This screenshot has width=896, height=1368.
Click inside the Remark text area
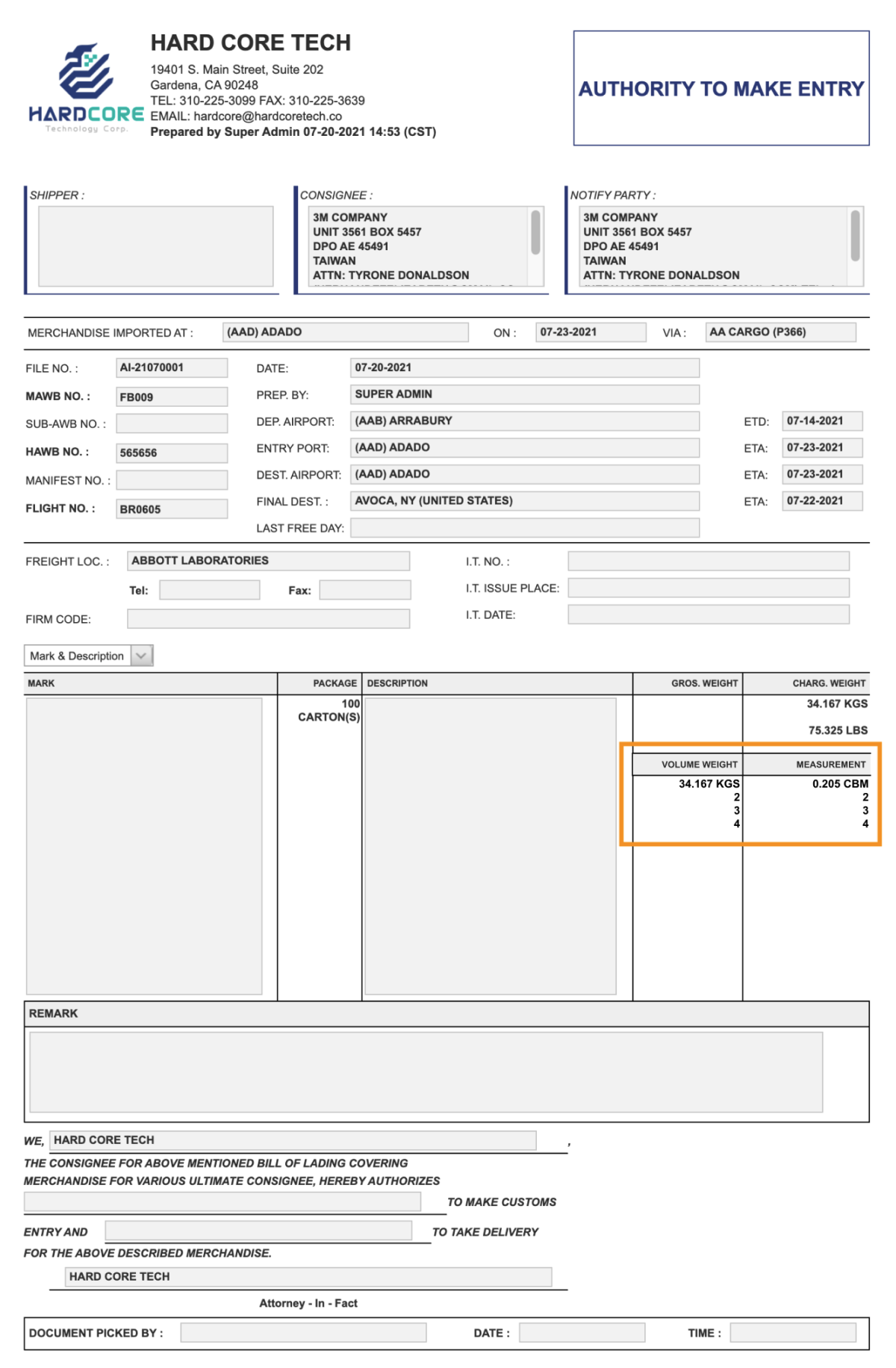click(426, 1072)
